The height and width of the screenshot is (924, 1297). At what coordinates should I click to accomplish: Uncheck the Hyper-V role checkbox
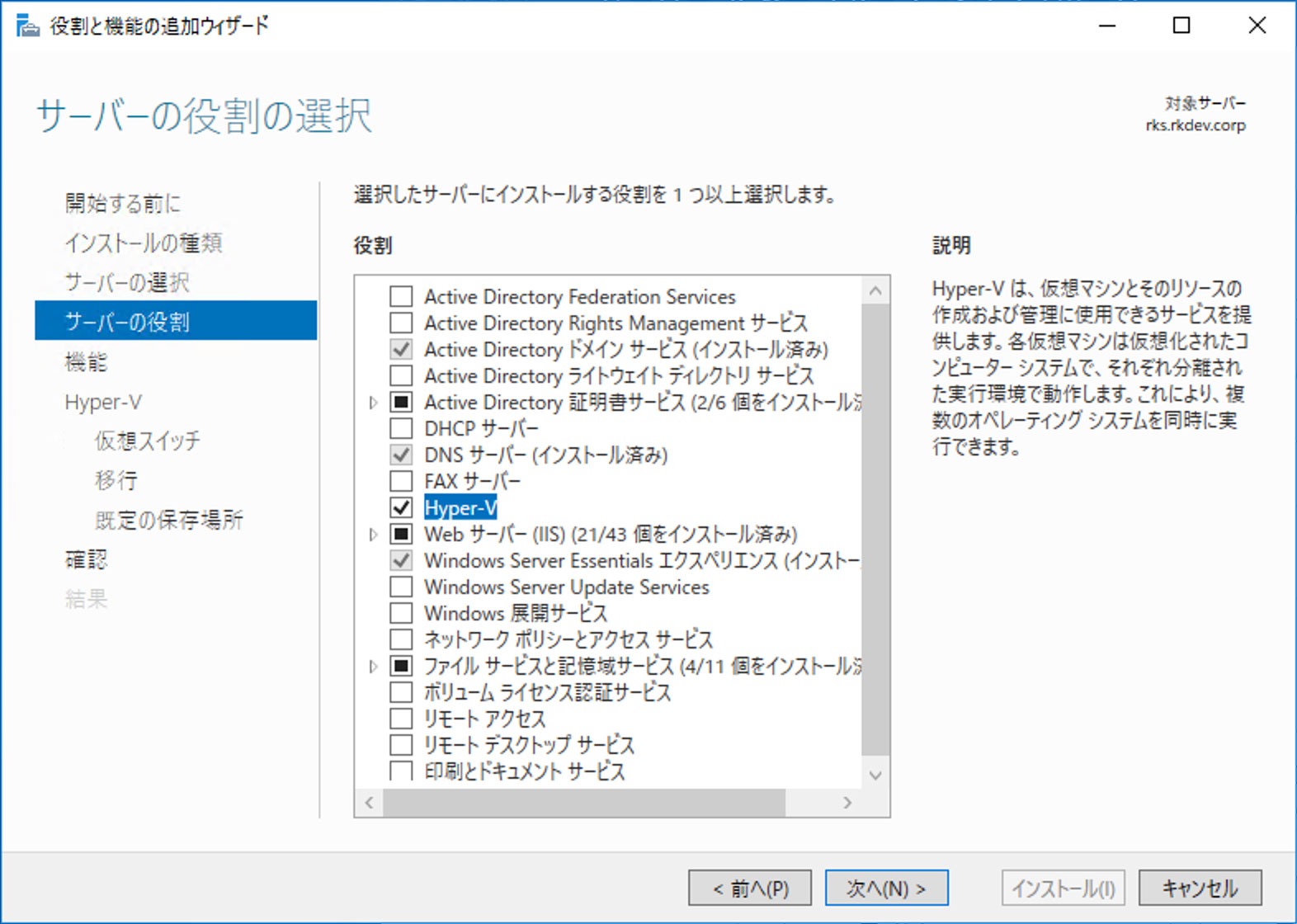tap(401, 507)
